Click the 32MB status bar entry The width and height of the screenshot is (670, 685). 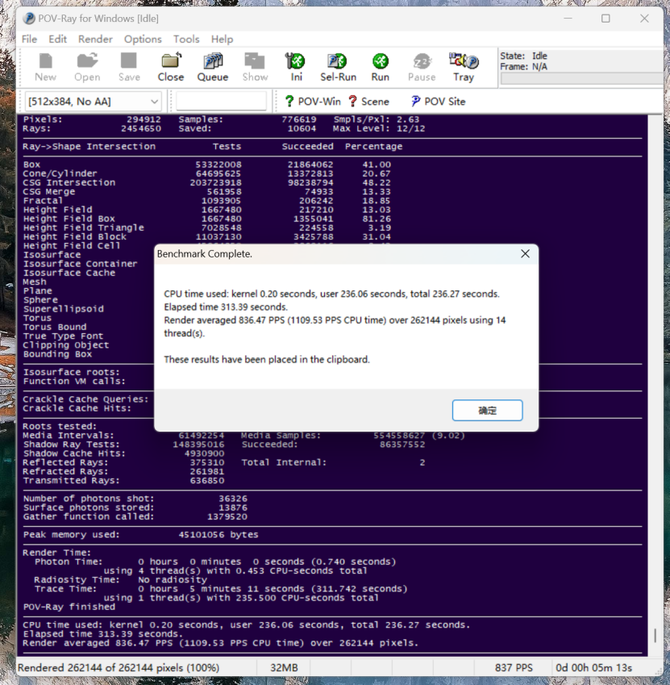283,668
